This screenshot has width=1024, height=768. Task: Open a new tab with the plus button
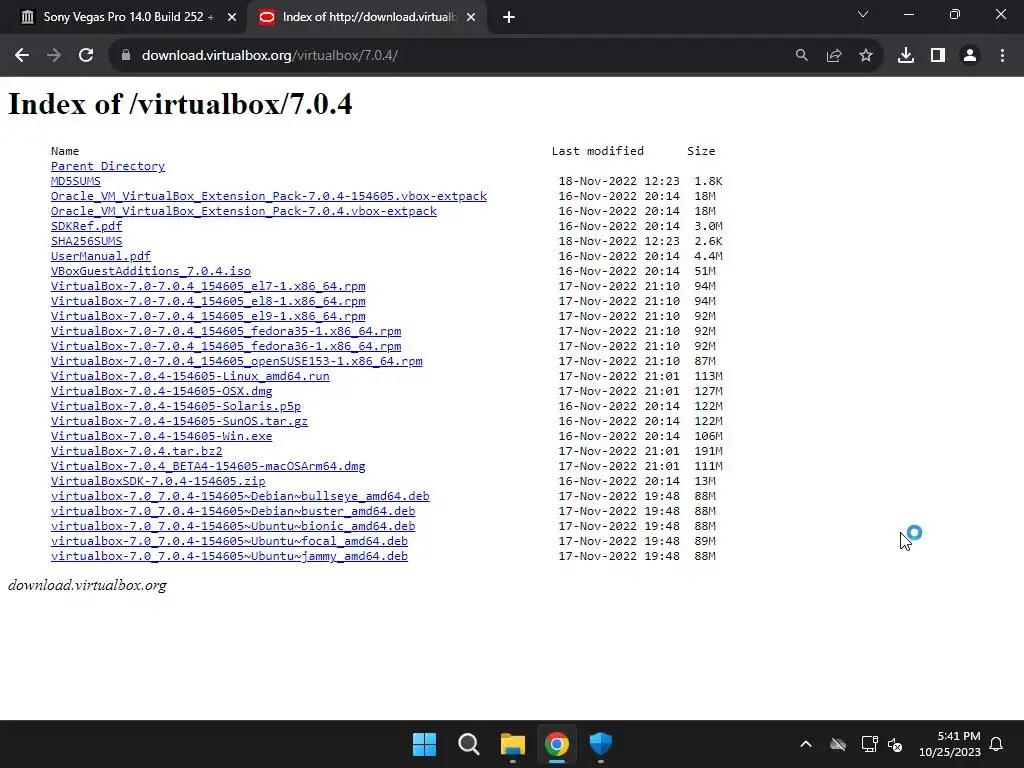tap(509, 17)
